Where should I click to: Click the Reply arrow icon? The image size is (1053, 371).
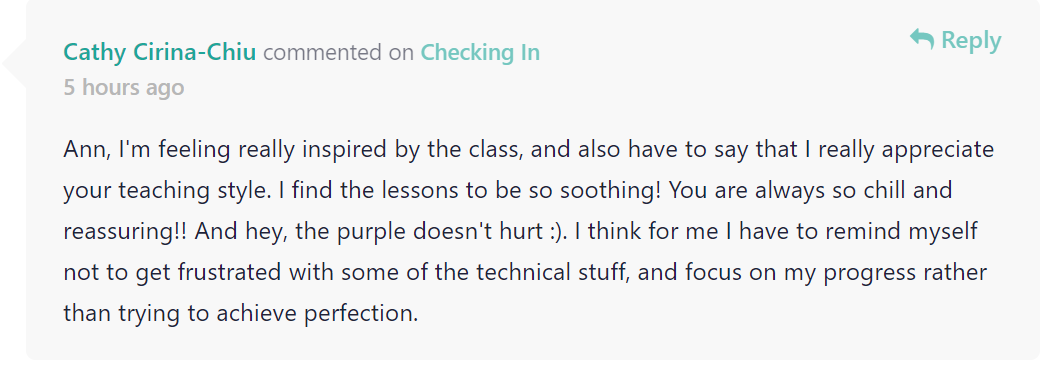coord(921,39)
